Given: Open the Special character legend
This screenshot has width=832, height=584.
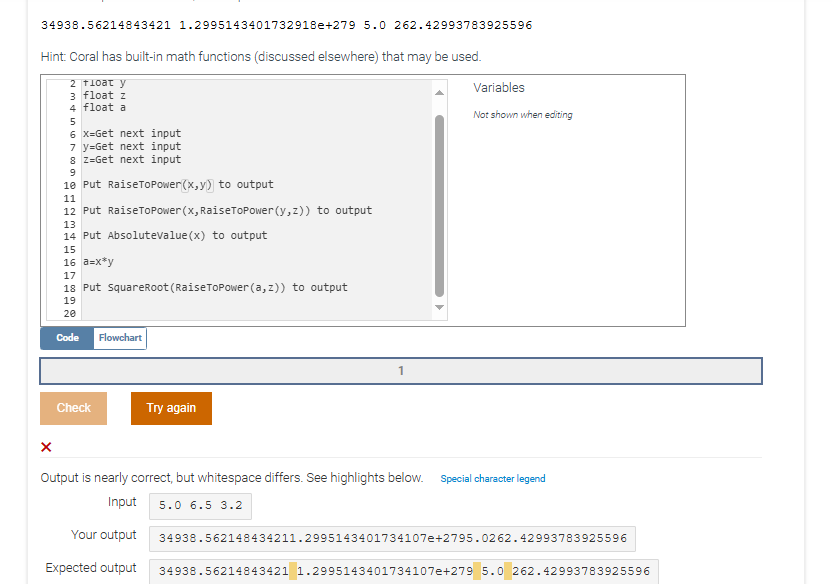Looking at the screenshot, I should pyautogui.click(x=492, y=478).
